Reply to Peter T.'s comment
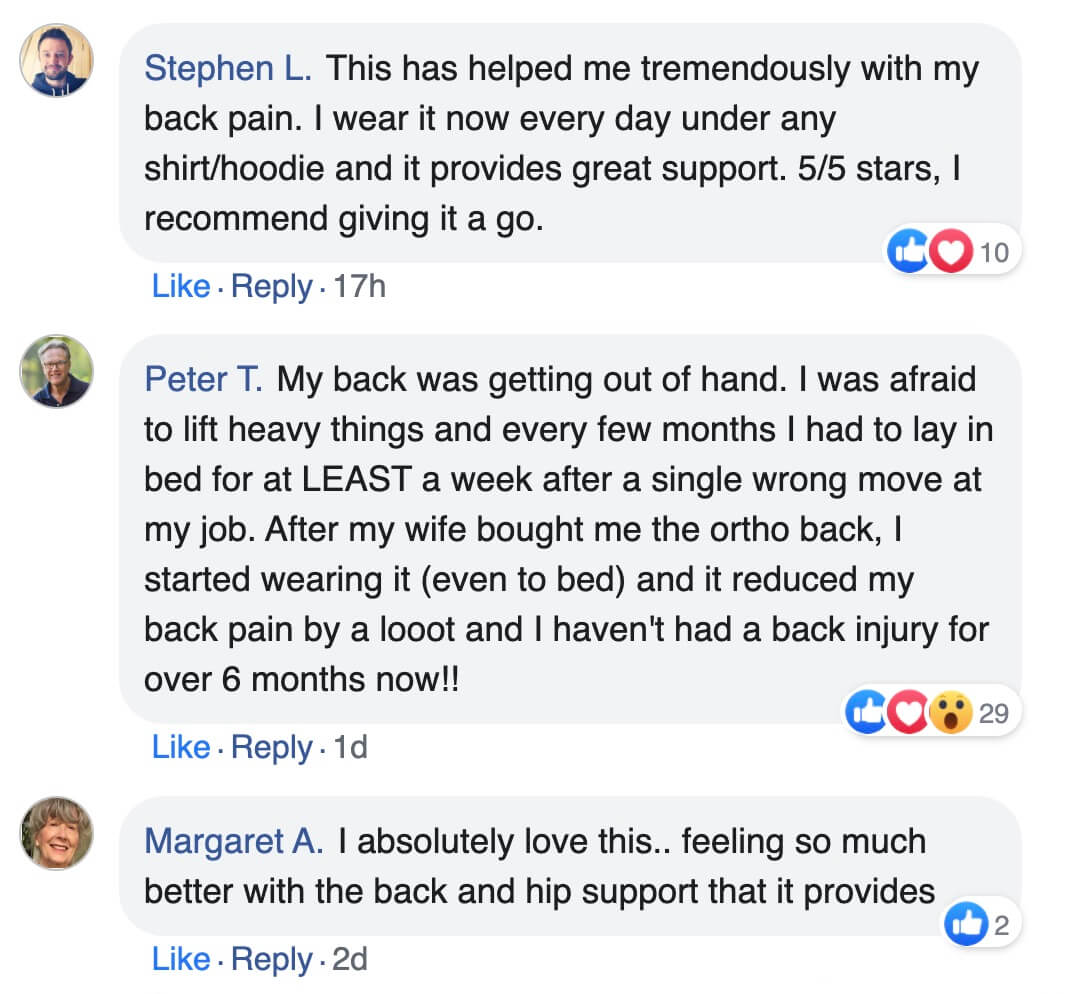Viewport: 1072px width, 994px height. click(x=271, y=747)
